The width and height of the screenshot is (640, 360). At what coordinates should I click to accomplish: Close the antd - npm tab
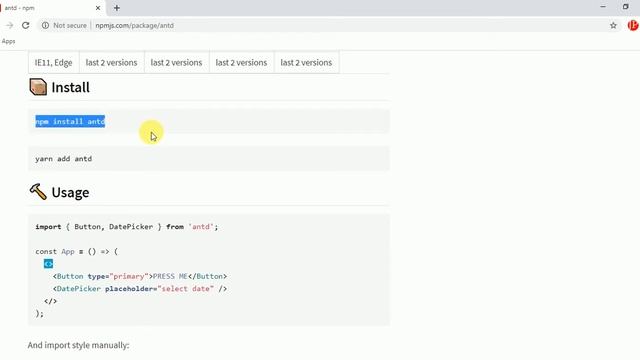(98, 8)
